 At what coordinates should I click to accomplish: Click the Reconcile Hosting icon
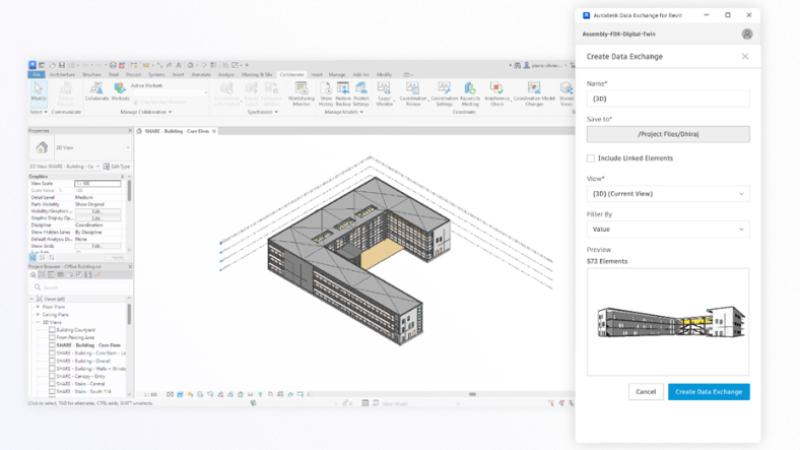469,93
